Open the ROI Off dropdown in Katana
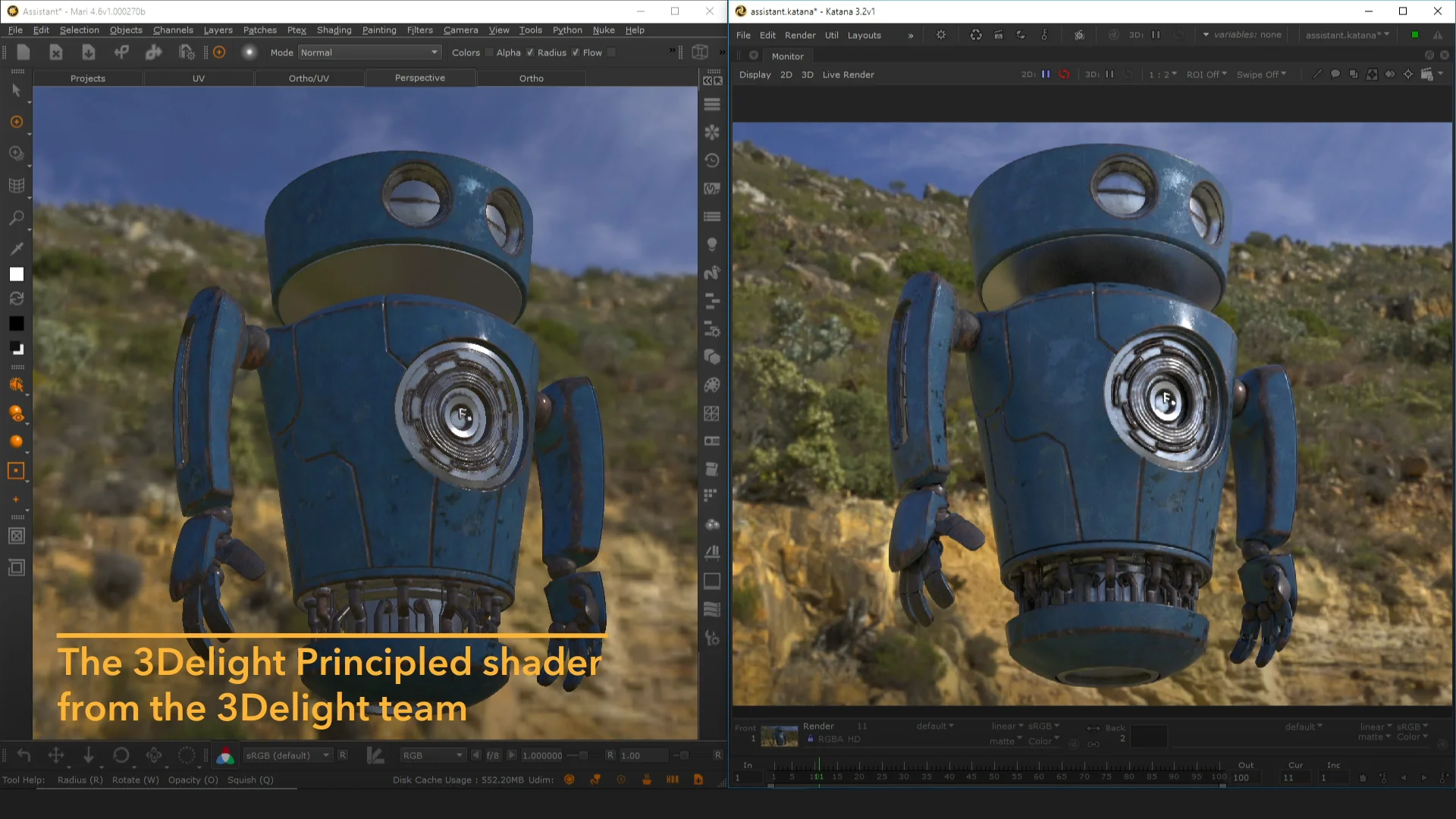The image size is (1456, 819). coord(1207,74)
